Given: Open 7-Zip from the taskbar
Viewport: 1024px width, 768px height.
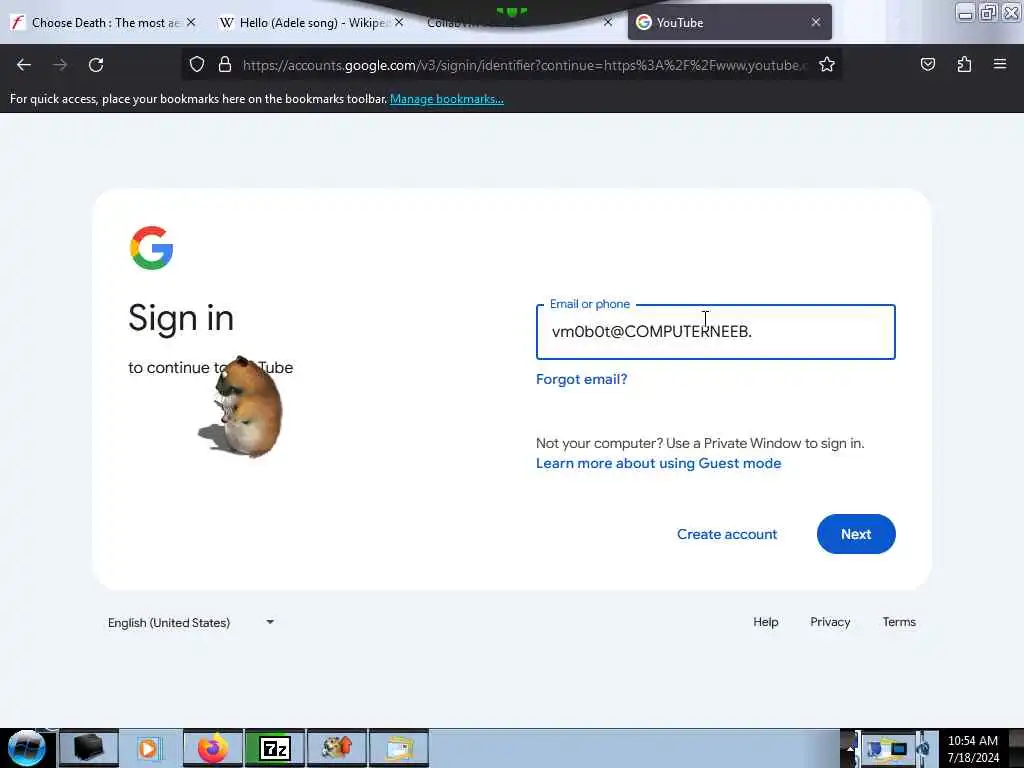Looking at the screenshot, I should [275, 748].
